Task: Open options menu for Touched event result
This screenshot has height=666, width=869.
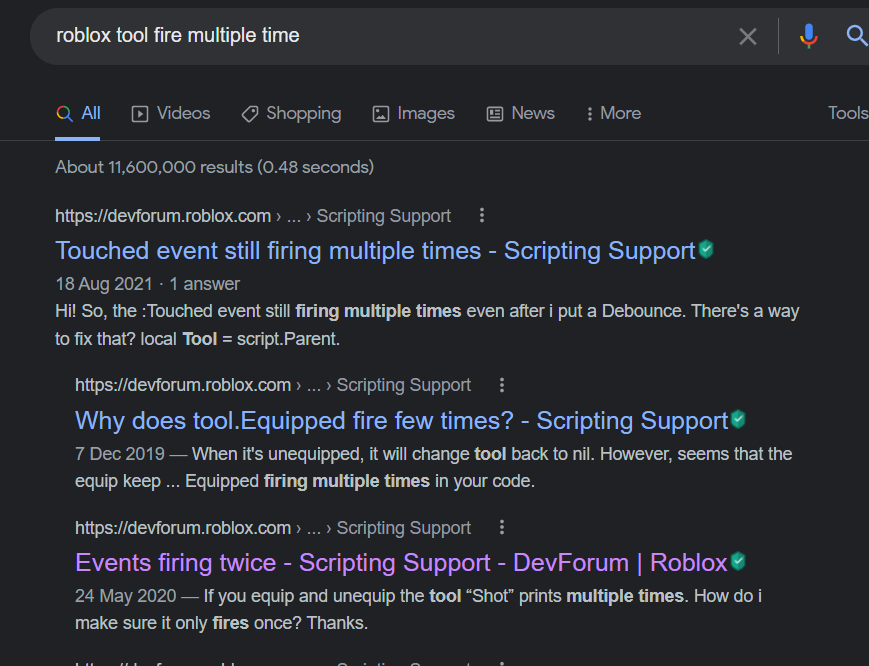Action: coord(481,215)
